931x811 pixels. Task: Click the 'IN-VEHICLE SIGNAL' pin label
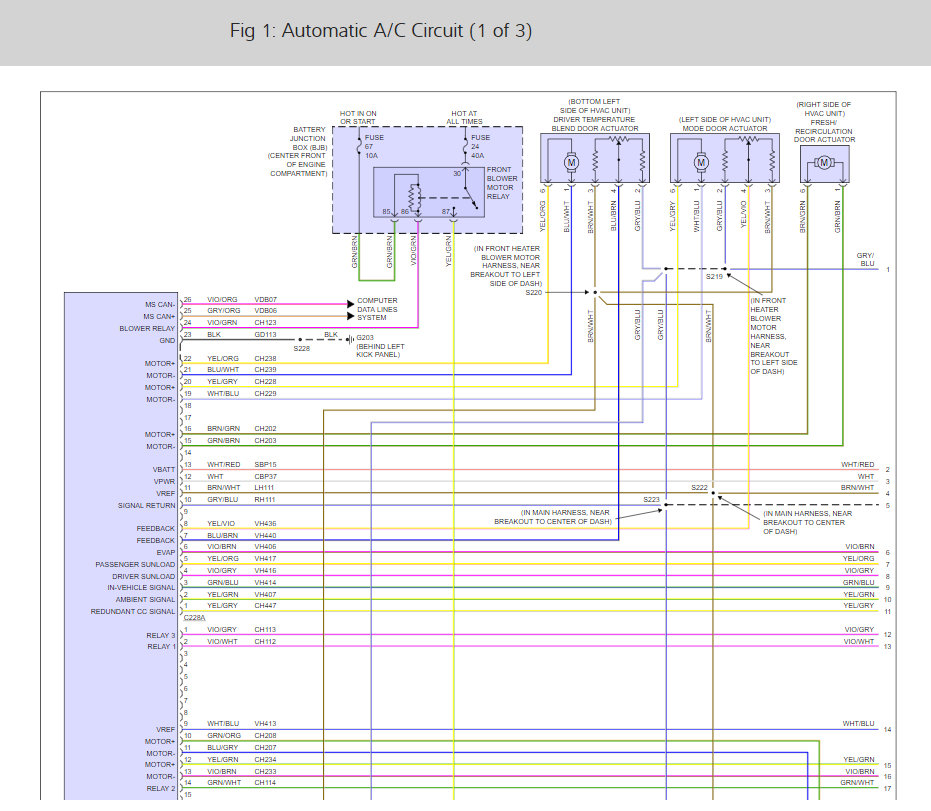click(141, 587)
